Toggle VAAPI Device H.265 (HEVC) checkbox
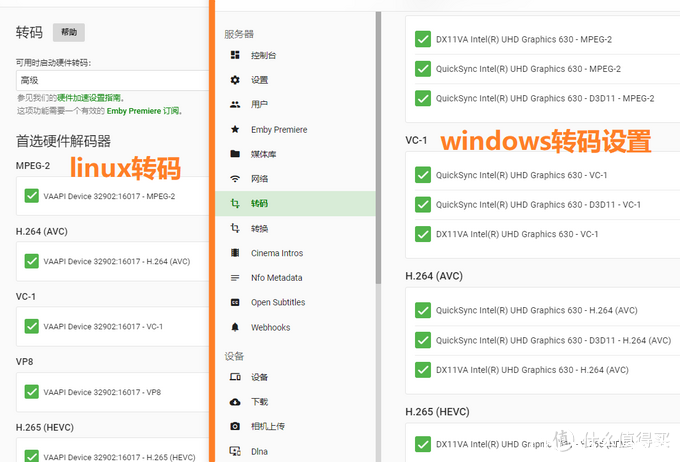Screen dimensions: 680x462 pyautogui.click(x=32, y=456)
